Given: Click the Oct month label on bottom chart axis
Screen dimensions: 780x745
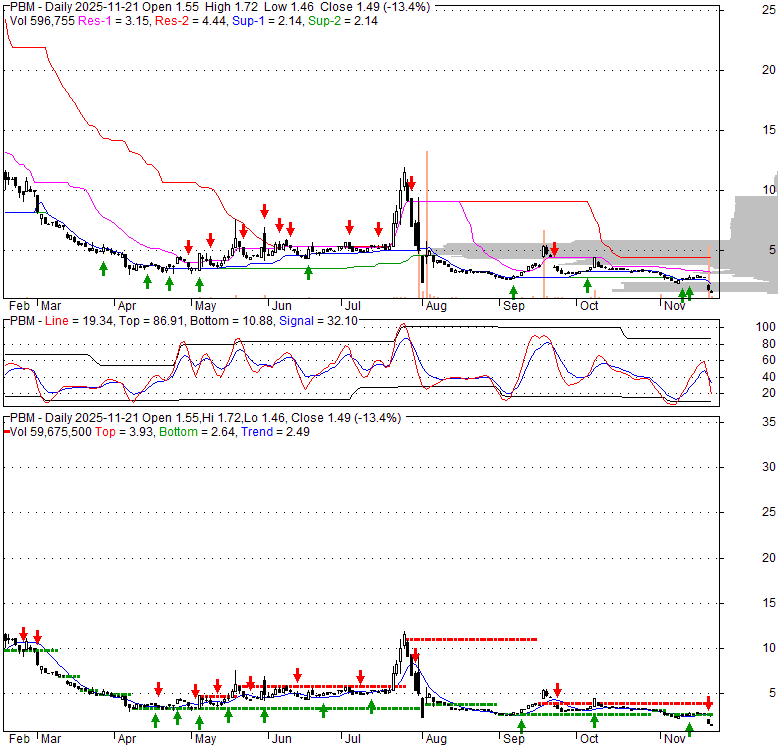Looking at the screenshot, I should [x=589, y=739].
